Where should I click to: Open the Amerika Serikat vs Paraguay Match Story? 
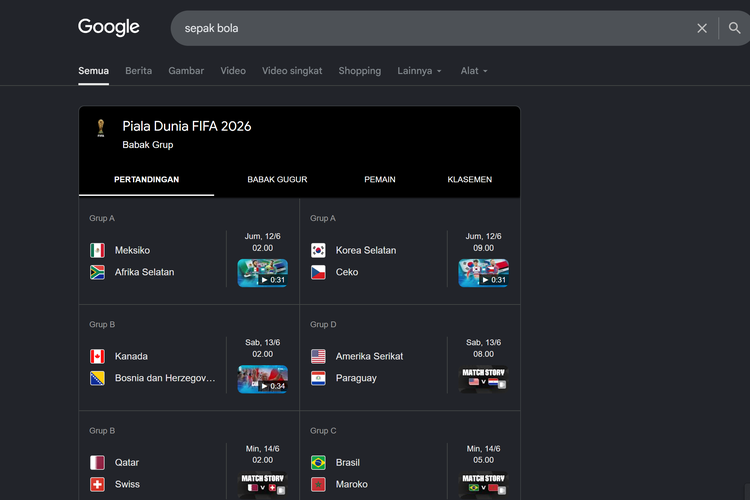(x=484, y=379)
